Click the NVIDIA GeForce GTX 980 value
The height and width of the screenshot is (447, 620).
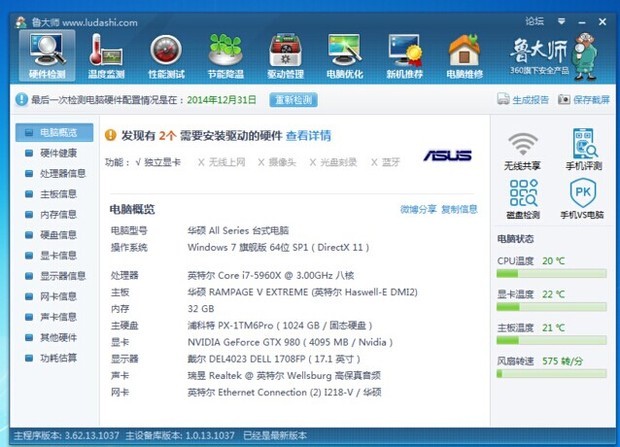(290, 342)
